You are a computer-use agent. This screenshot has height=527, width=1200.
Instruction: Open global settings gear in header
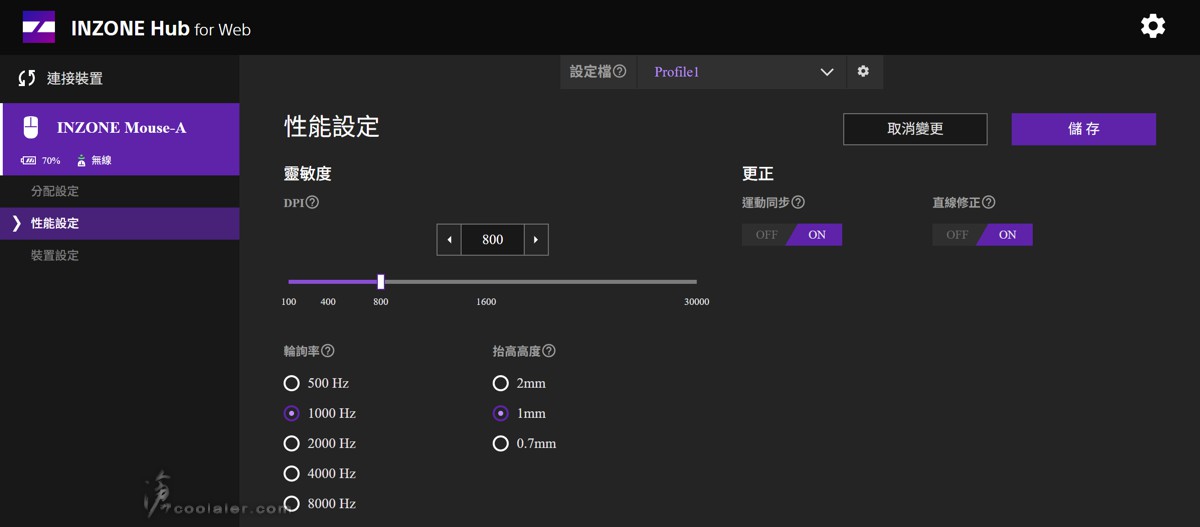tap(1152, 26)
